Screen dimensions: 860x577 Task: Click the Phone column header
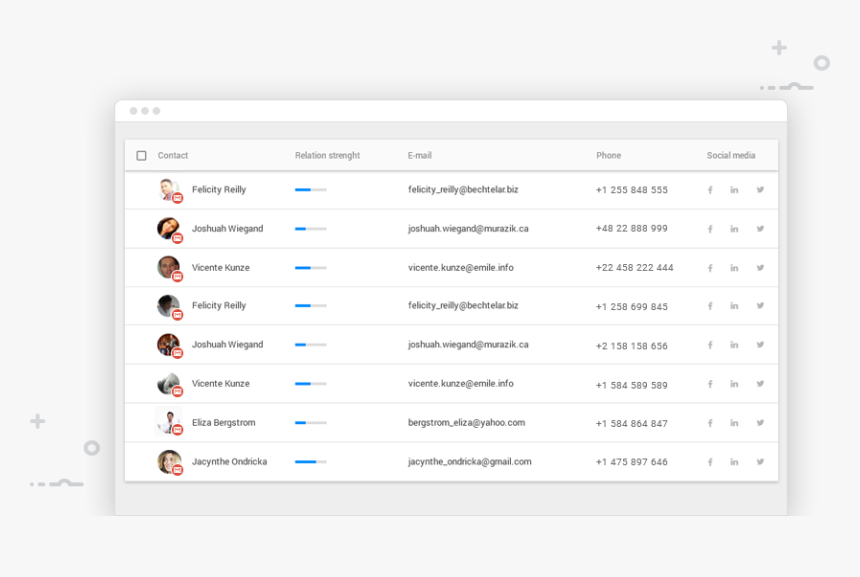point(608,156)
